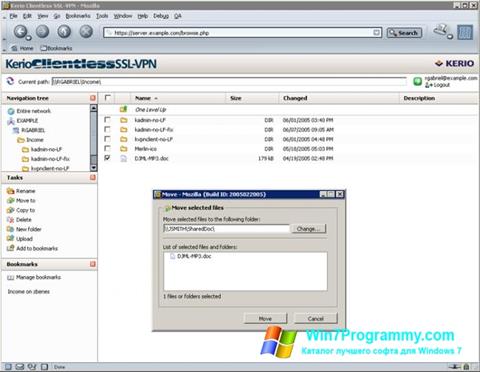The image size is (480, 372).
Task: Click the Navigation tree scroll up arrow
Action: tap(93, 108)
